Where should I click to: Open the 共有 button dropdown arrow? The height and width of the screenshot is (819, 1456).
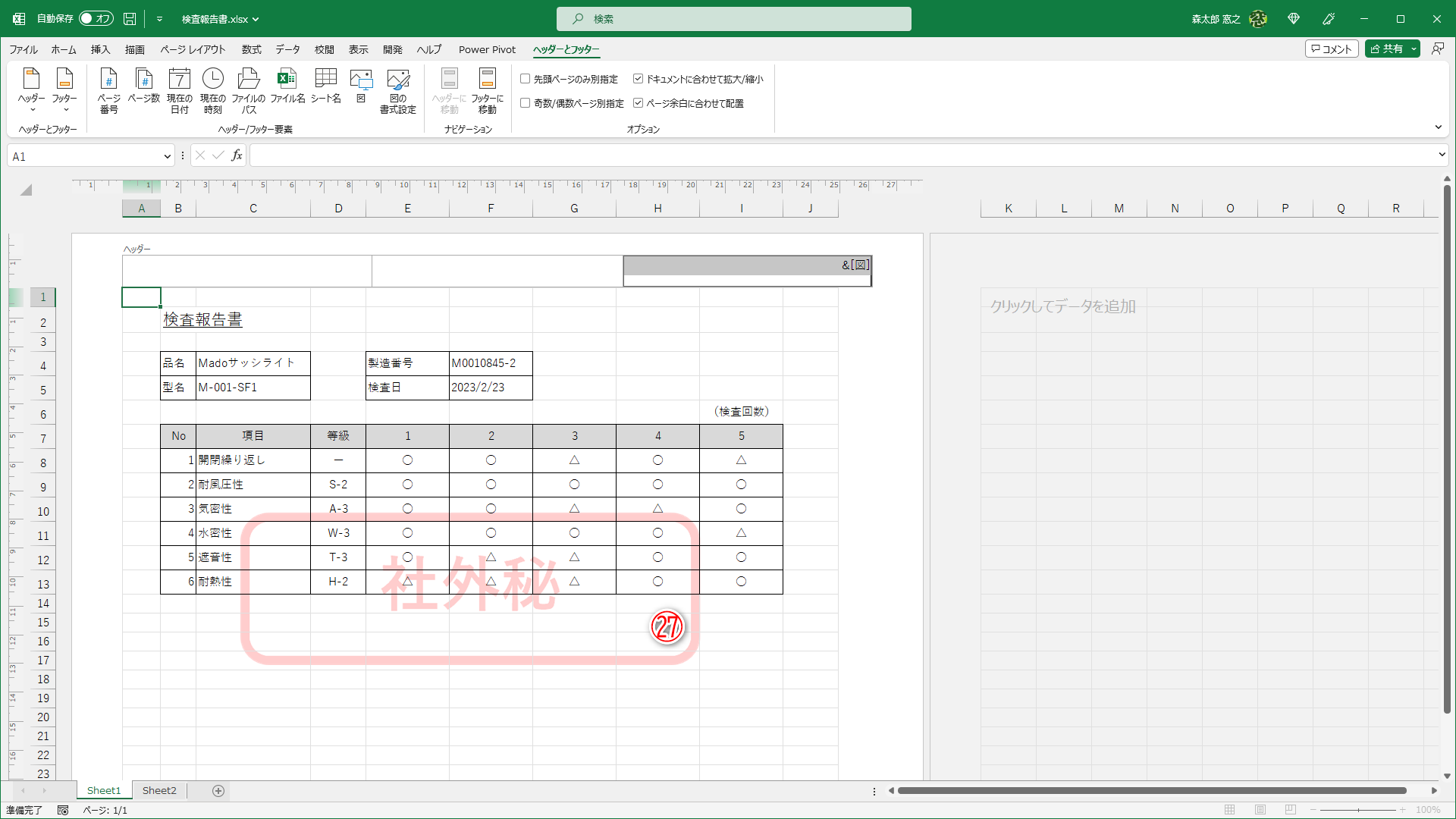(1414, 48)
